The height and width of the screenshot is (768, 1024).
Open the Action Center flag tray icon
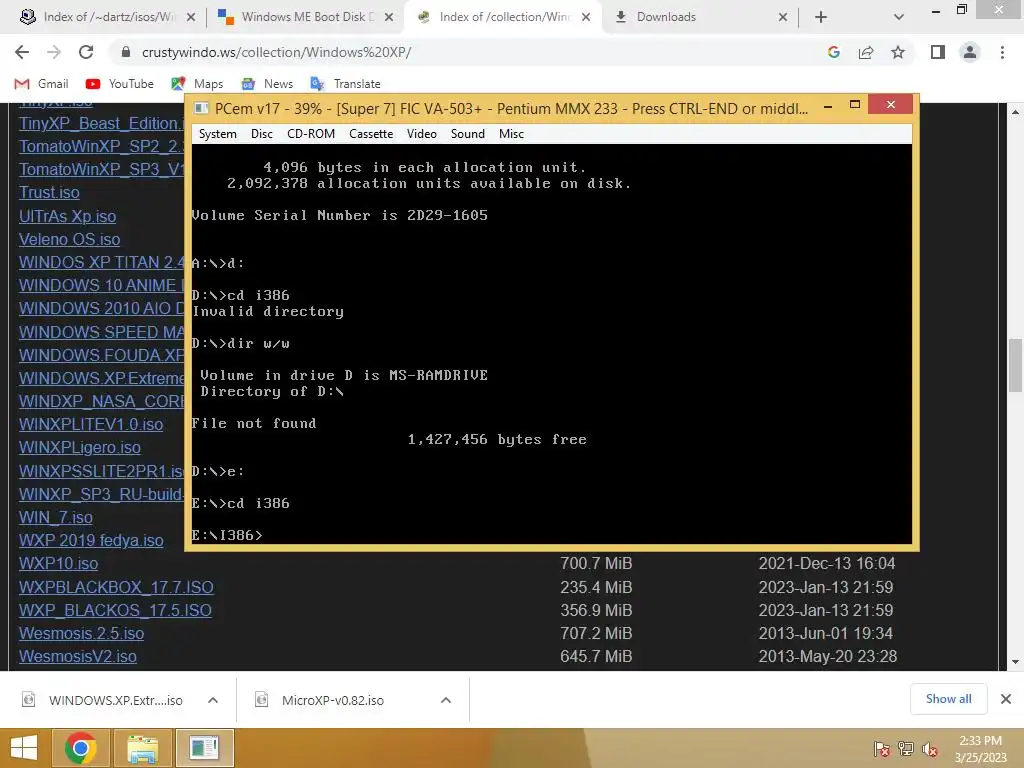pyautogui.click(x=881, y=748)
